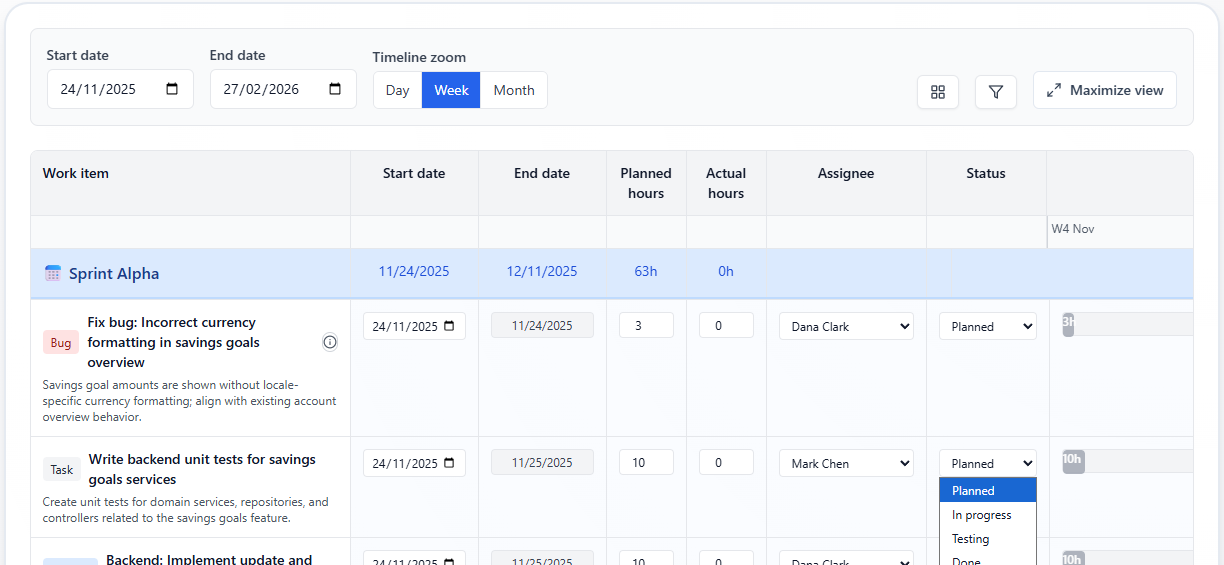This screenshot has height=565, width=1224.
Task: Open calendar picker in top End date field
Action: point(335,89)
